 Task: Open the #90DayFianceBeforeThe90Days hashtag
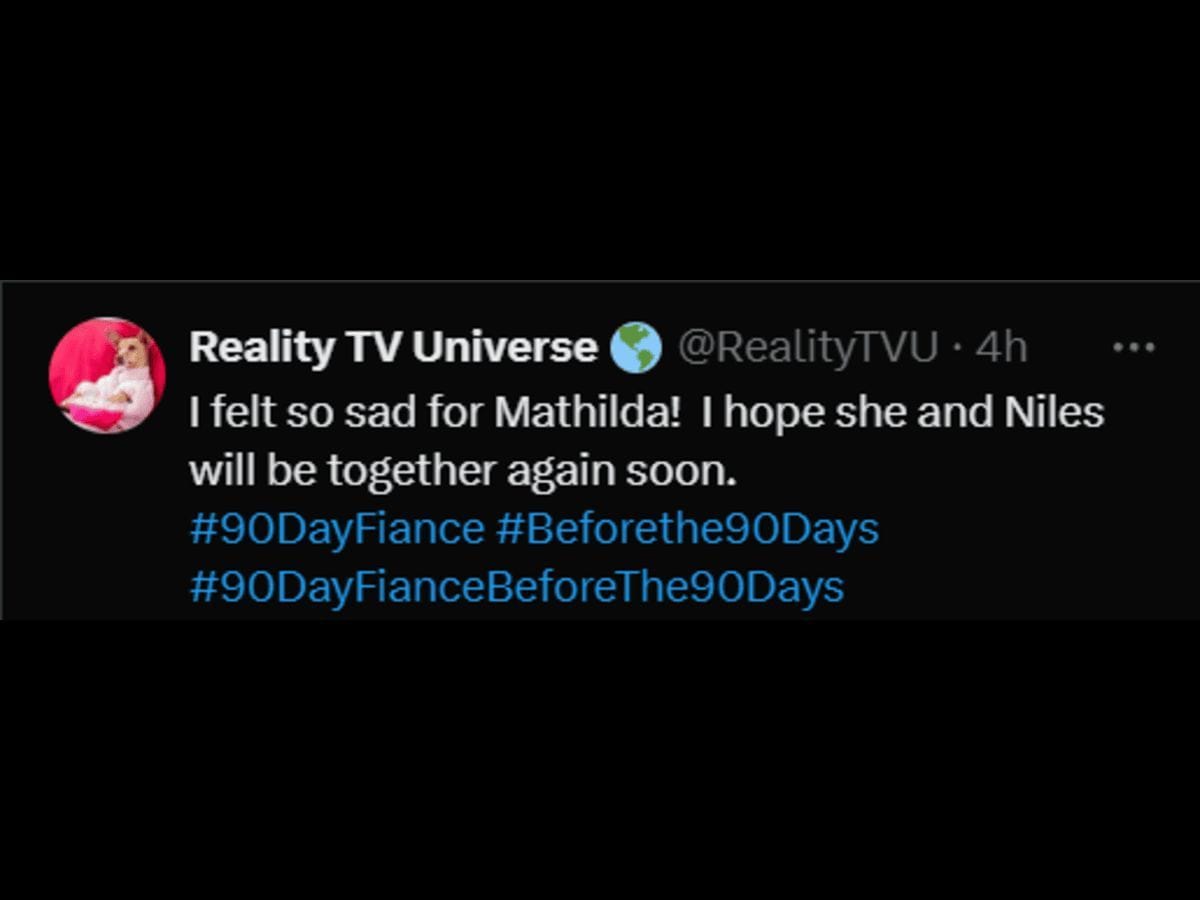(516, 588)
